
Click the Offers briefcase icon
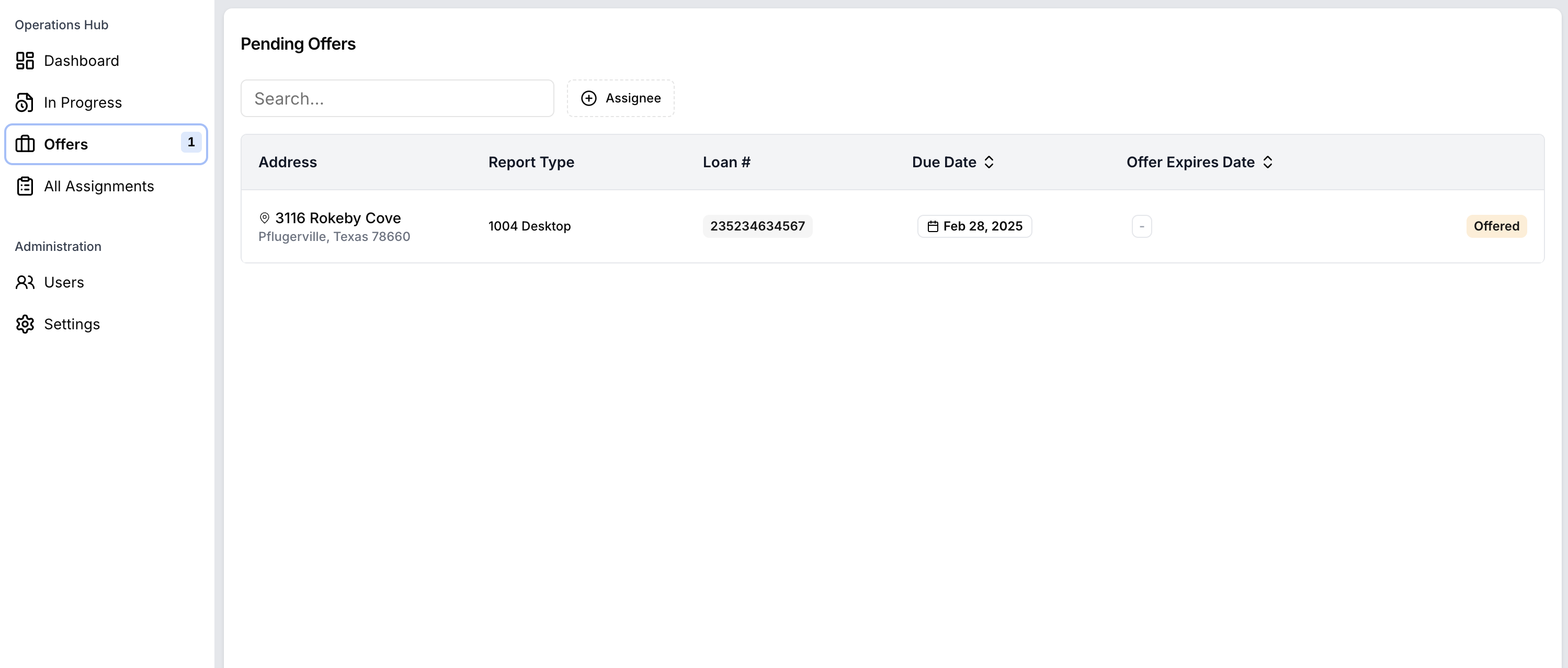coord(25,144)
